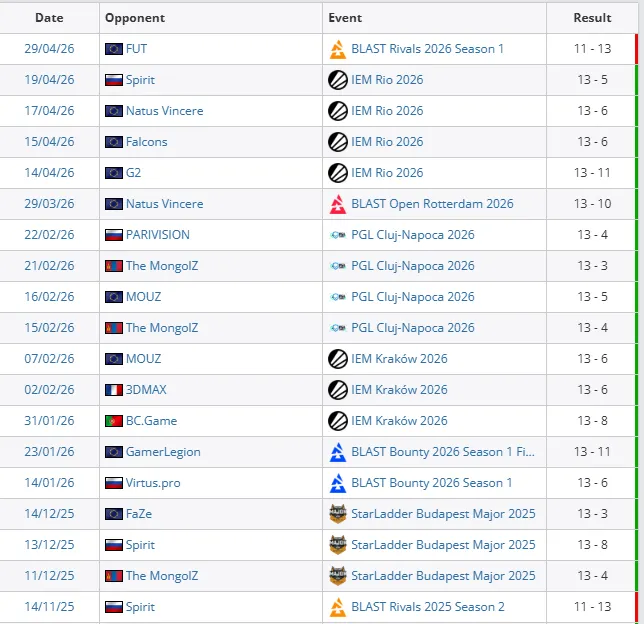Click the Major icon in the FaZe row
This screenshot has height=624, width=644.
point(338,514)
